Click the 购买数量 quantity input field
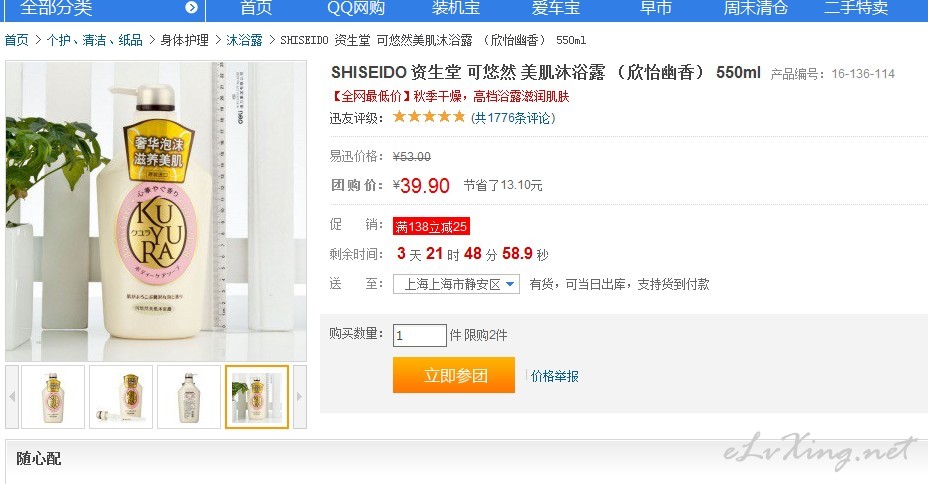The width and height of the screenshot is (928, 484). (x=420, y=335)
